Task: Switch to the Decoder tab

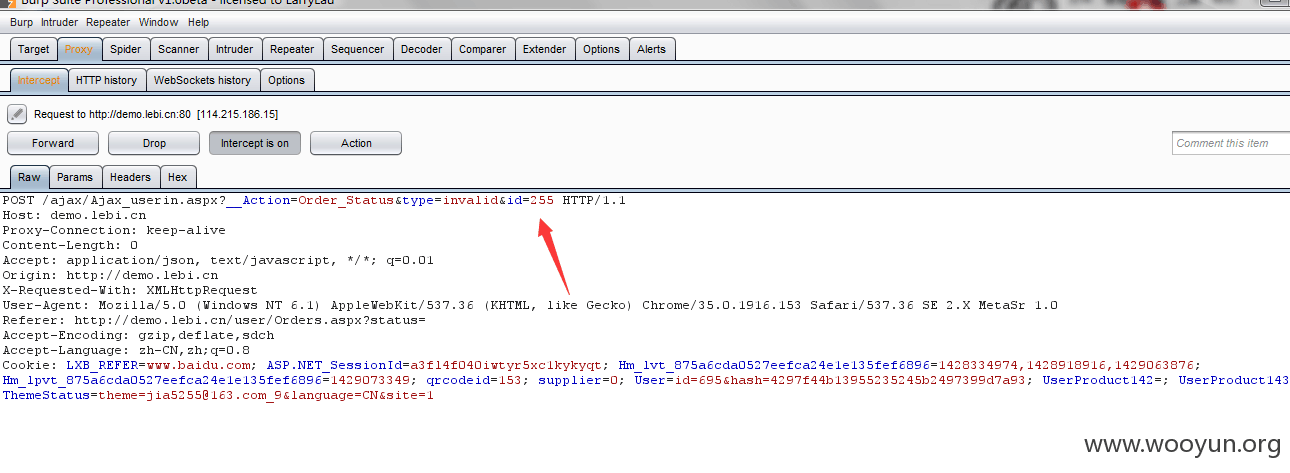Action: (x=421, y=49)
